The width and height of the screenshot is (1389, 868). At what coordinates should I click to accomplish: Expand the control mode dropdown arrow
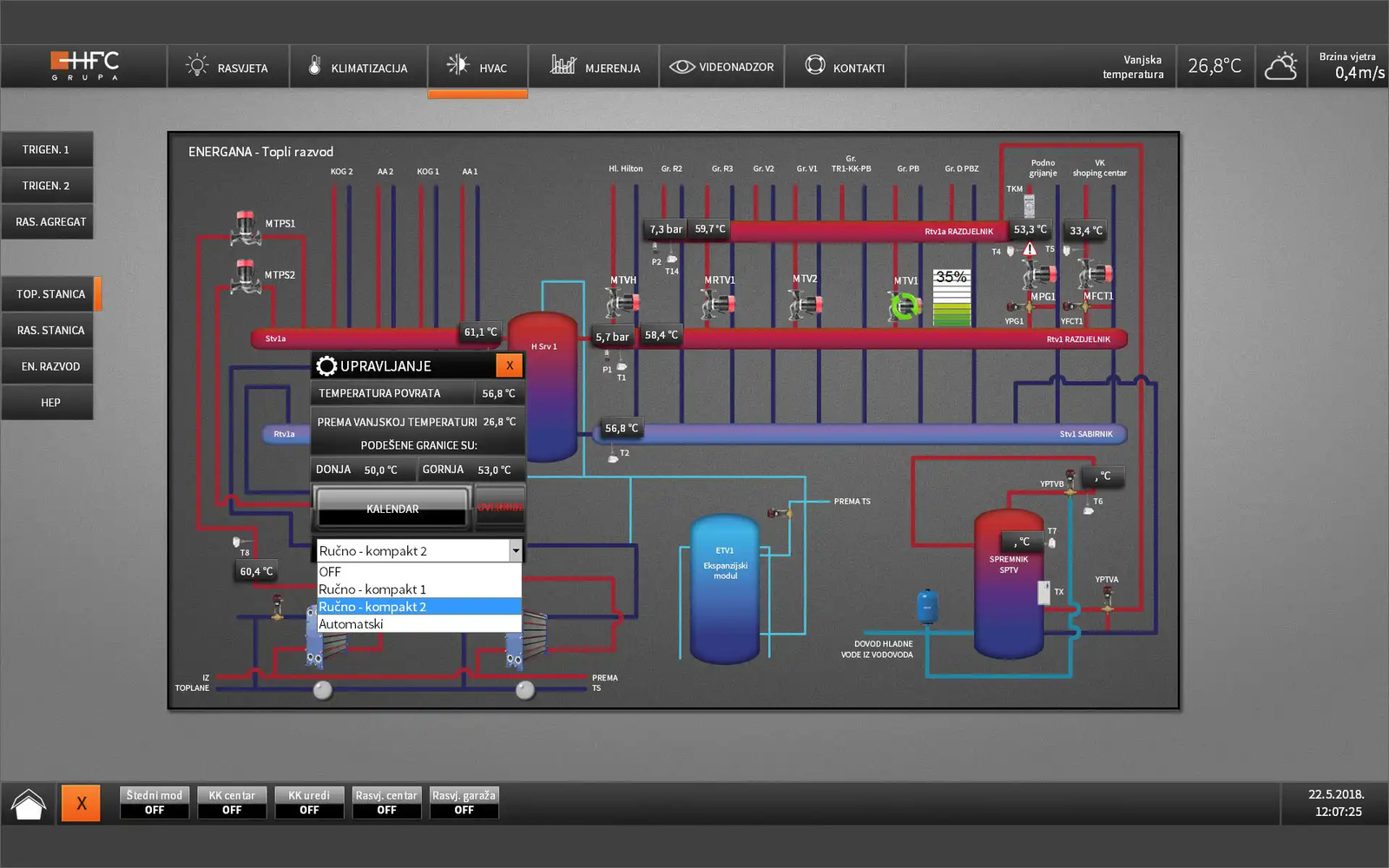515,550
